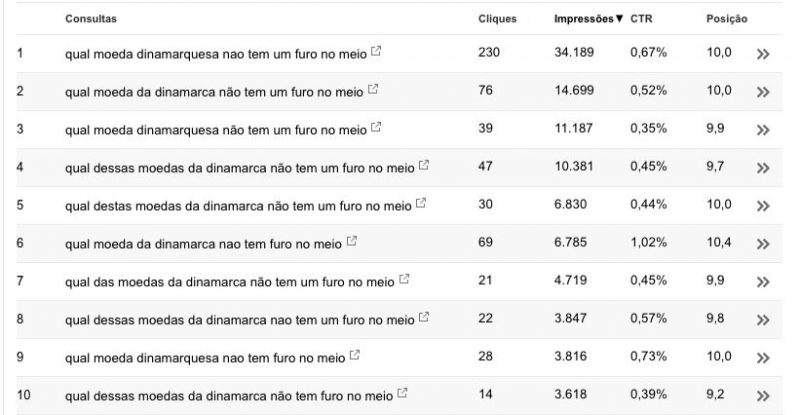800x415 pixels.
Task: Sort table by Posição column header
Action: 726,18
